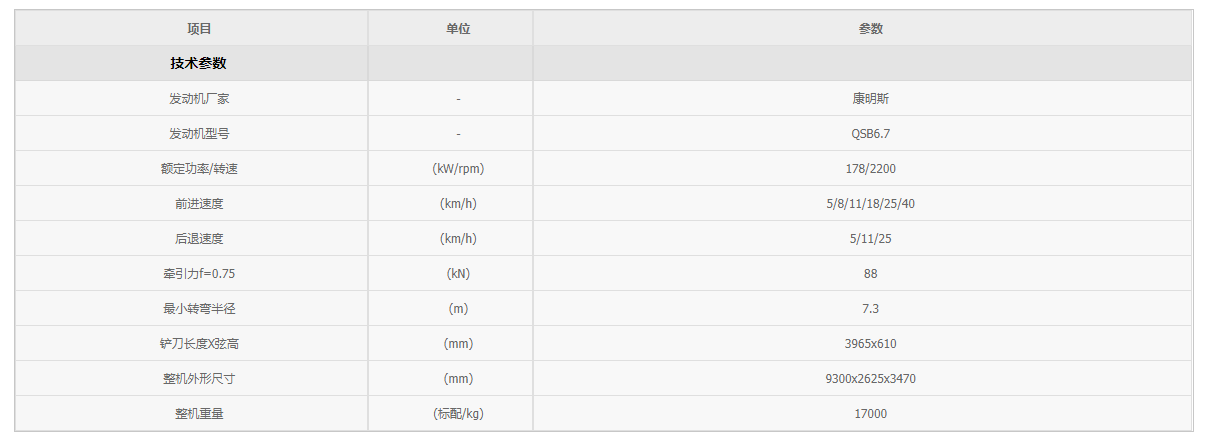This screenshot has width=1212, height=446.
Task: Select the 178/2200 power value
Action: tap(870, 169)
